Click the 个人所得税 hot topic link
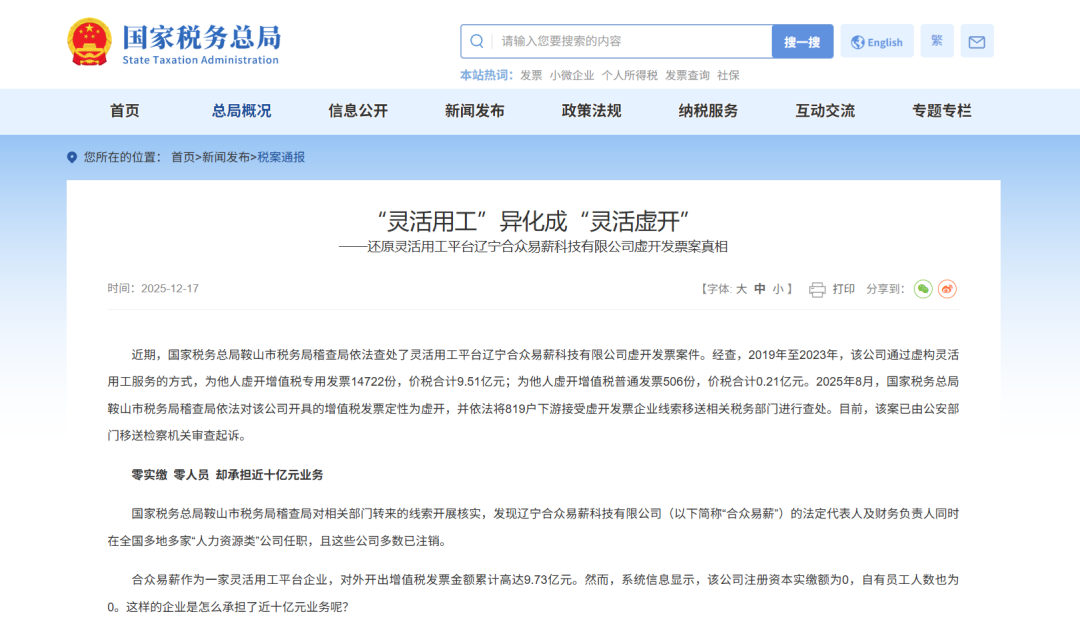Screen dimensions: 1080x624 [629, 74]
